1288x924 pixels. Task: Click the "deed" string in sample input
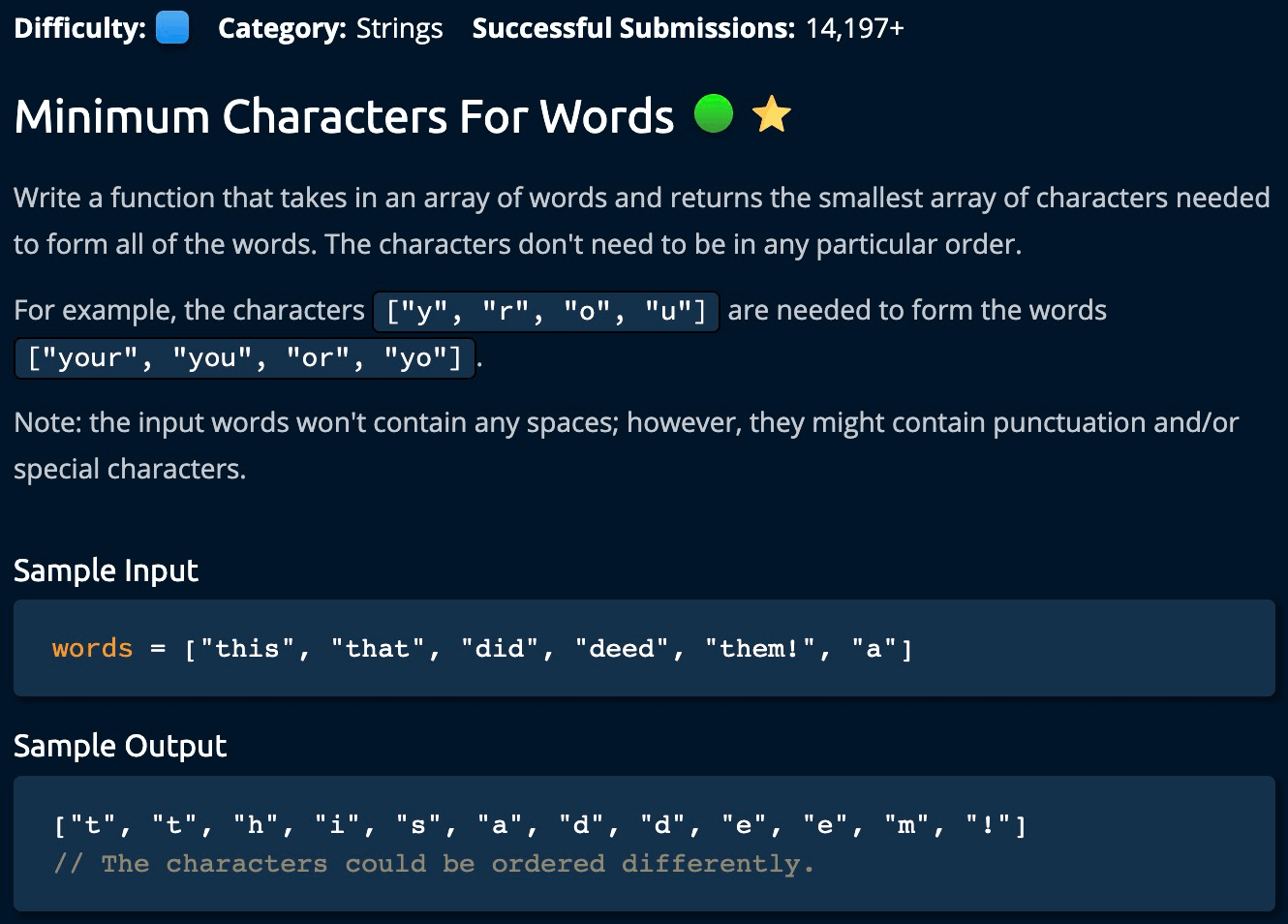tap(622, 648)
